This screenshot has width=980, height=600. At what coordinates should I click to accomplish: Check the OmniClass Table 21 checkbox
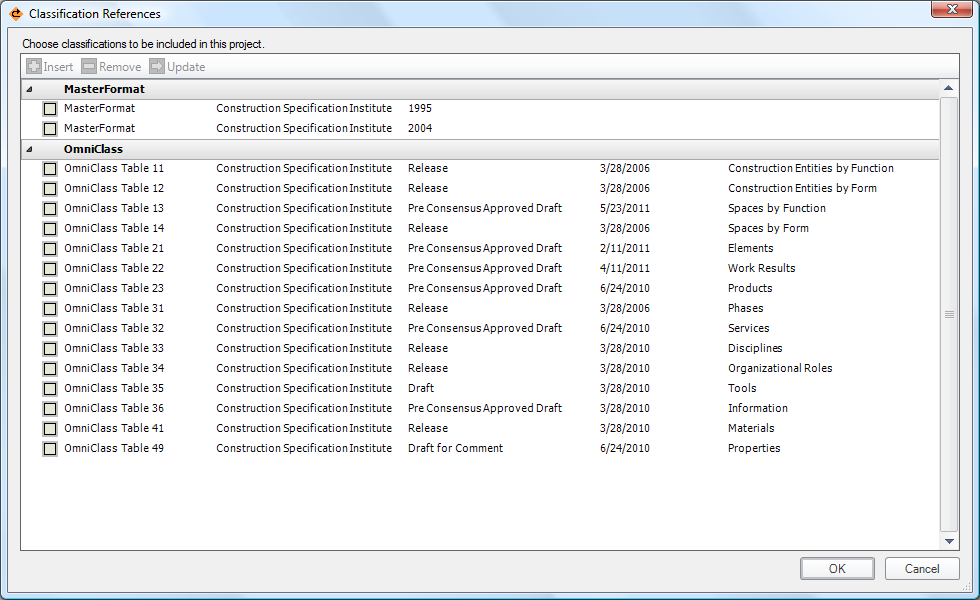[50, 249]
